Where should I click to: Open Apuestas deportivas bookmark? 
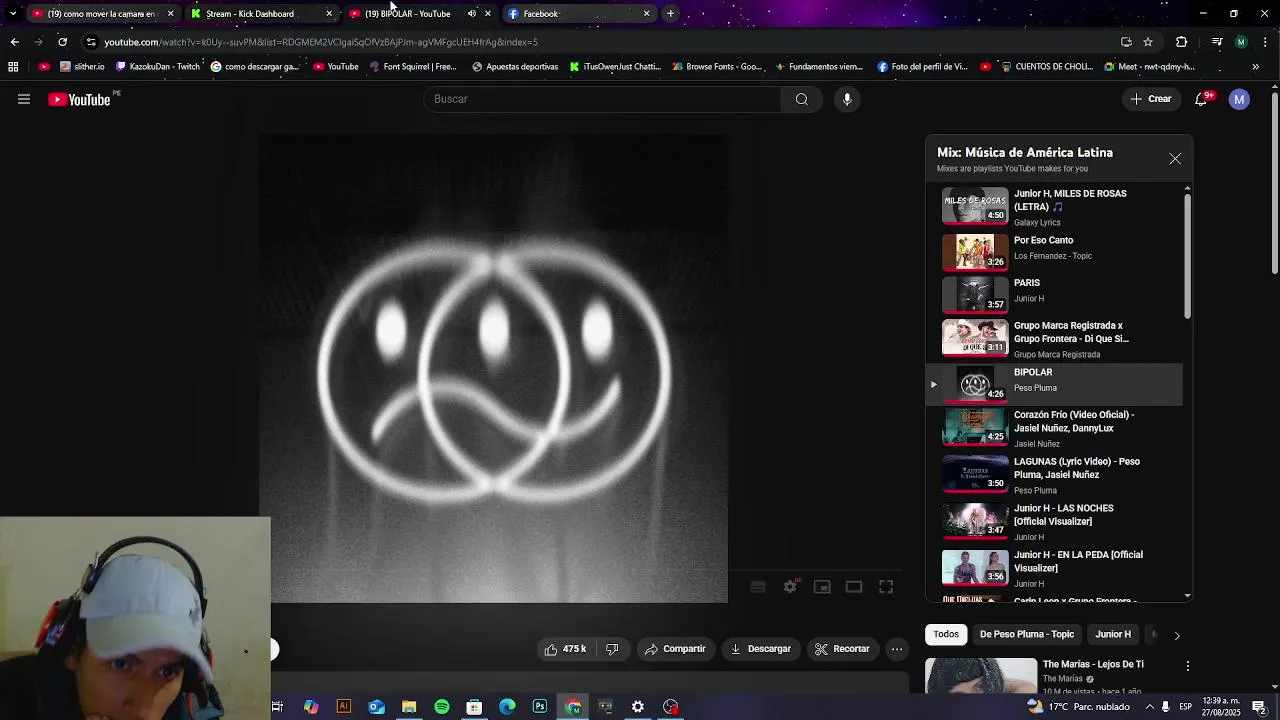[x=515, y=67]
